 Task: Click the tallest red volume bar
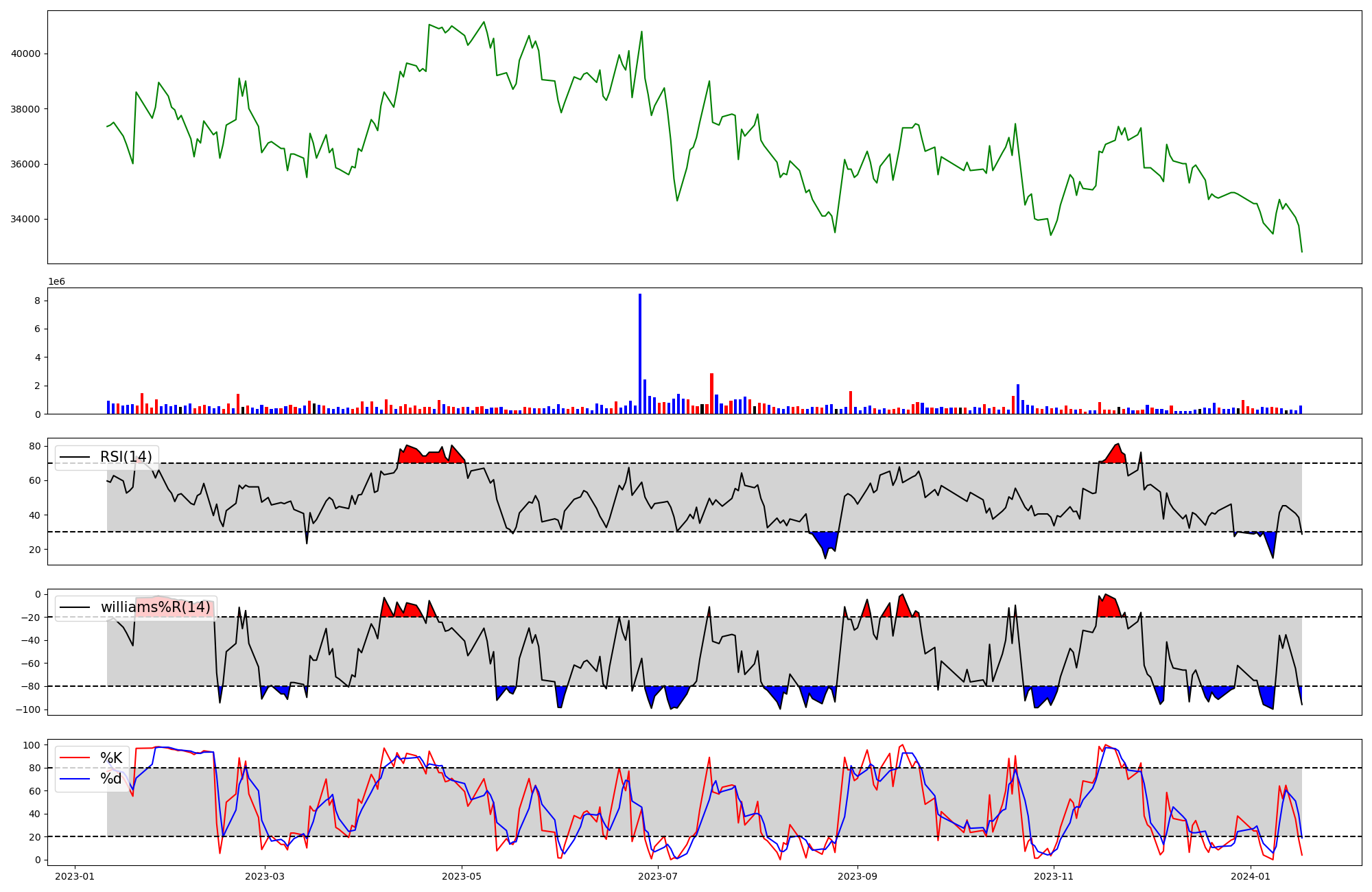tap(711, 393)
